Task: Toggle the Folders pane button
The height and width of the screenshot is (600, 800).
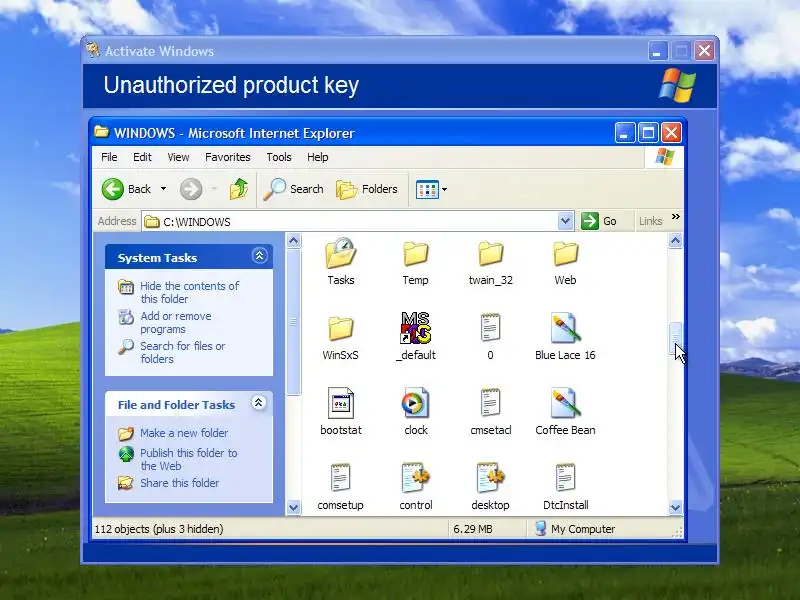Action: tap(367, 189)
